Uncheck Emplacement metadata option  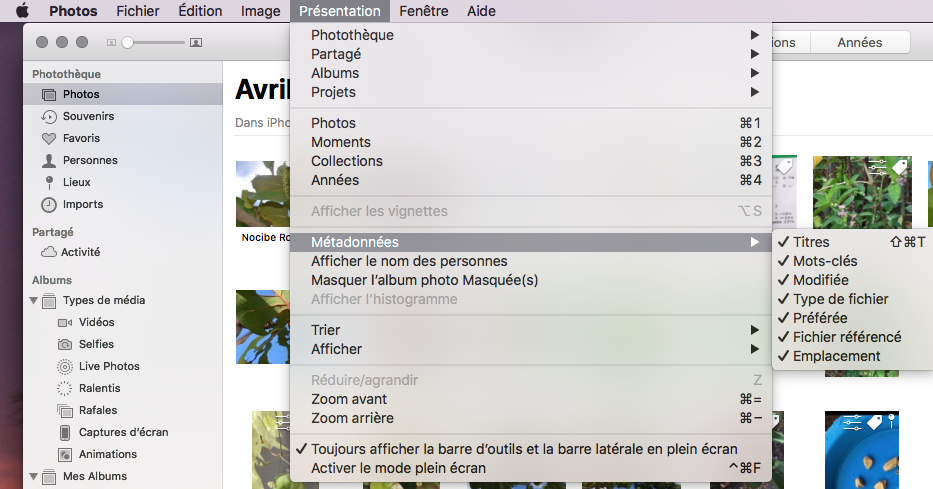click(x=852, y=356)
